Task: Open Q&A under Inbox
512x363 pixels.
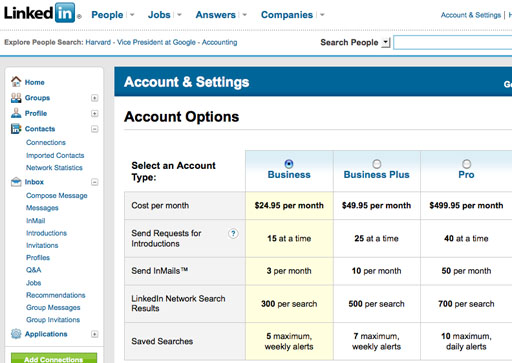Action: coord(33,270)
